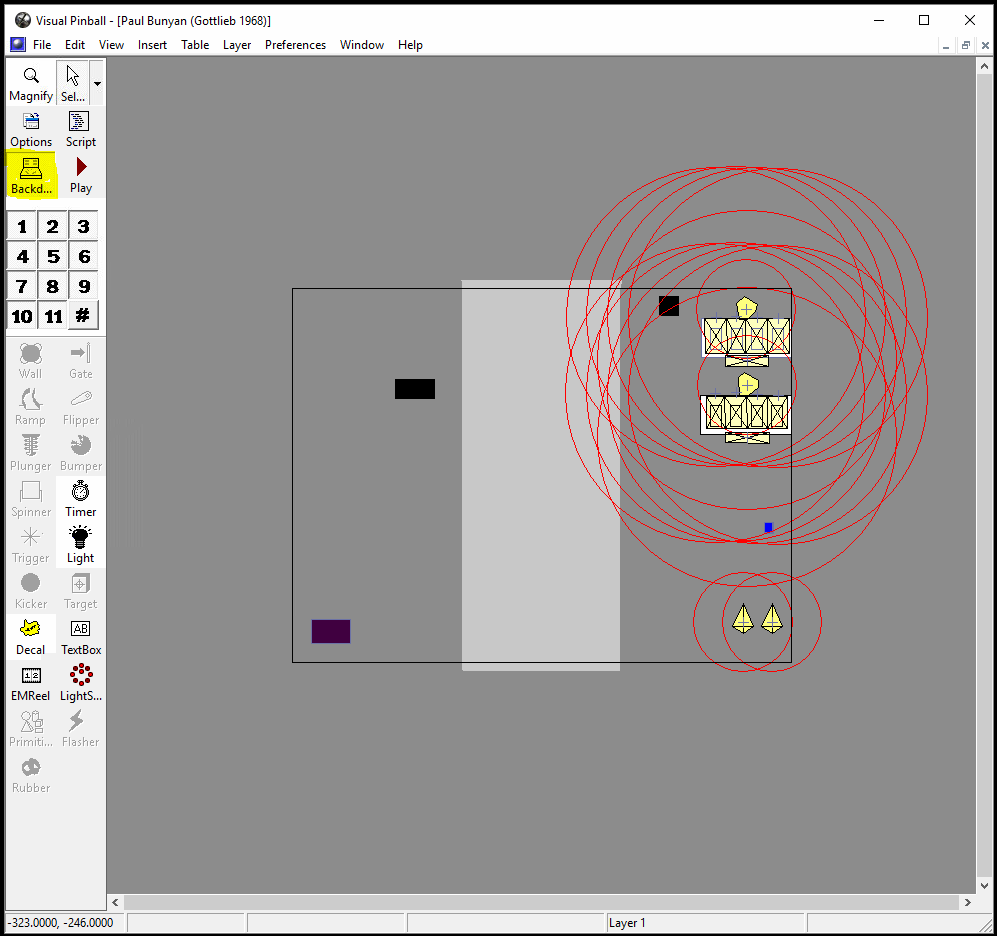The width and height of the screenshot is (997, 936).
Task: Open the Options panel
Action: (31, 130)
